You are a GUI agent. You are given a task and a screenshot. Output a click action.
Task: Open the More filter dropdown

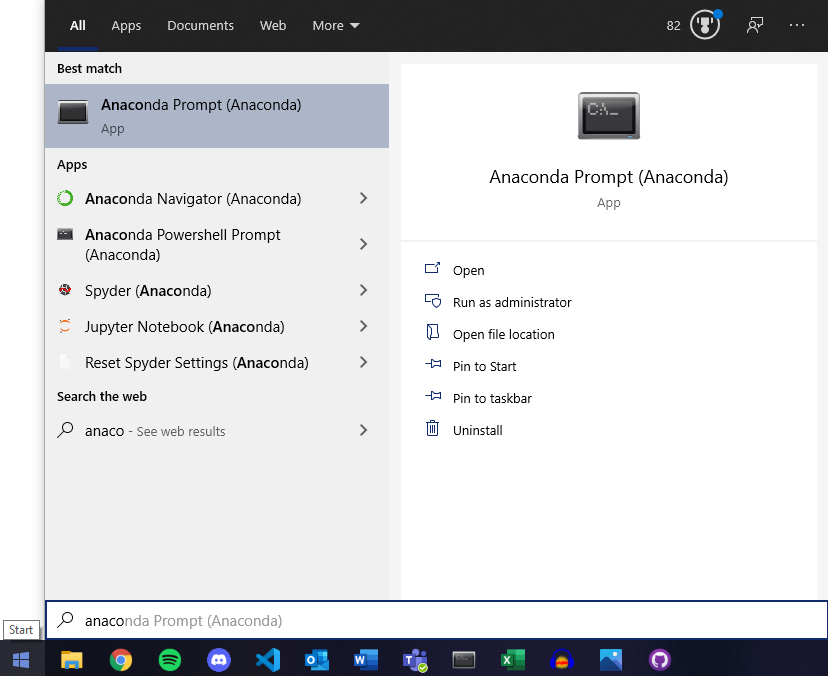pyautogui.click(x=336, y=25)
